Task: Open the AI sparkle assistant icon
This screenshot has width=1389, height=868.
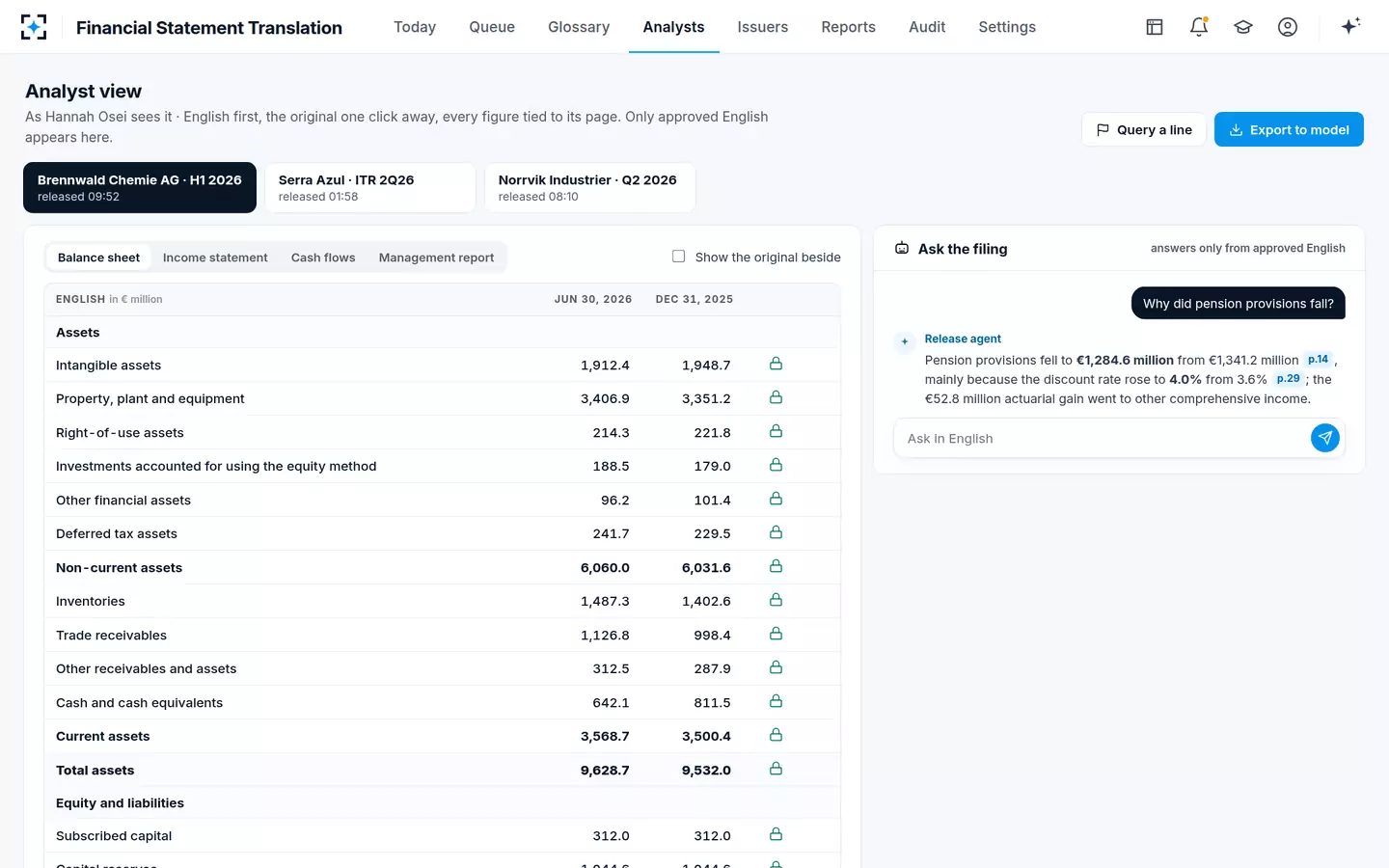Action: [1350, 26]
